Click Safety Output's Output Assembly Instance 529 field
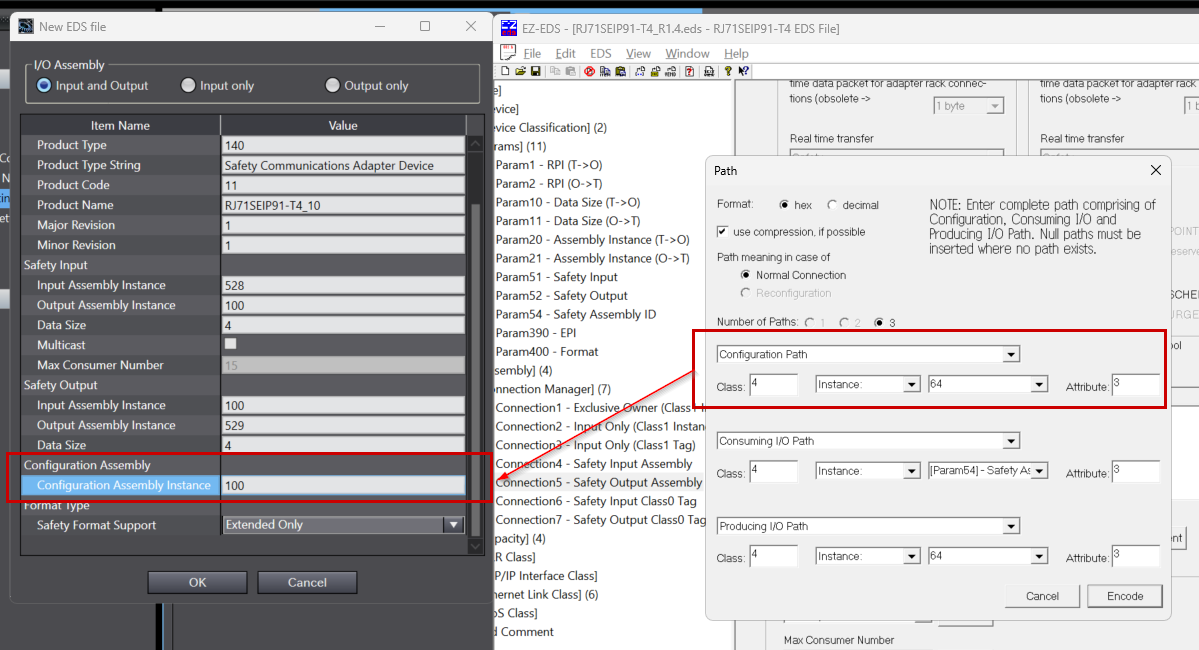The height and width of the screenshot is (650, 1199). pyautogui.click(x=343, y=425)
